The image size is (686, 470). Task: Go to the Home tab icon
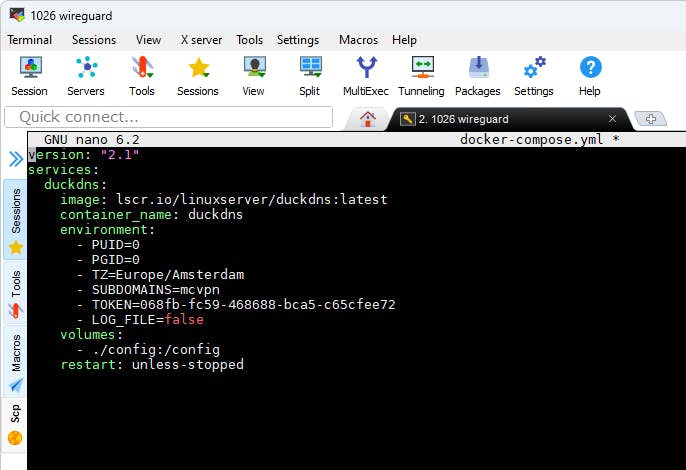coord(368,119)
